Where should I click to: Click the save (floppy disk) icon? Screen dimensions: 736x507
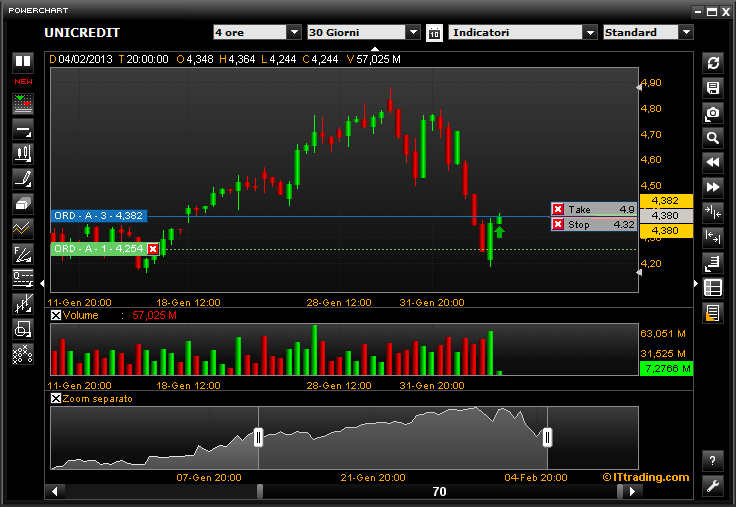pyautogui.click(x=712, y=88)
